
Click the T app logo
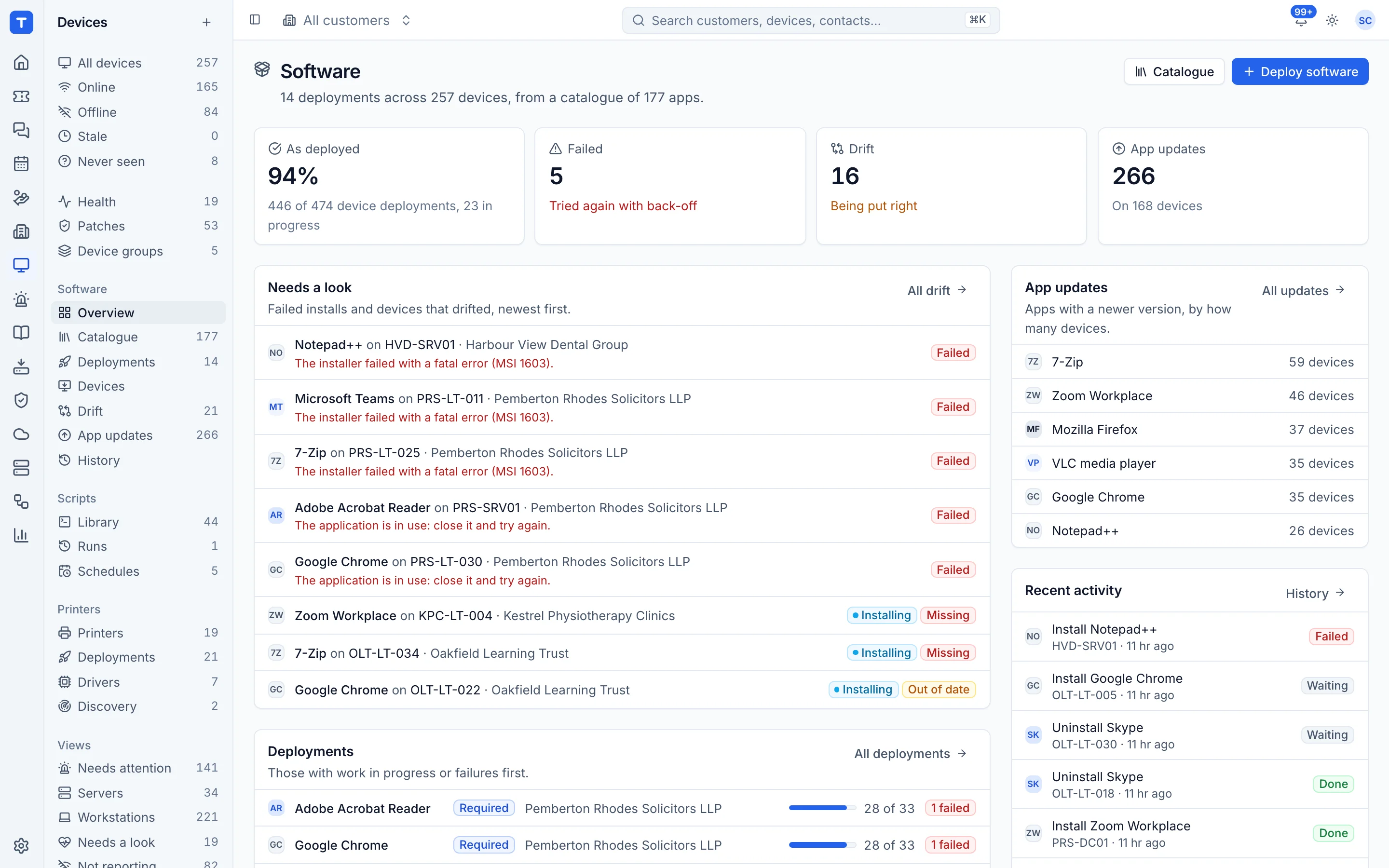tap(21, 22)
